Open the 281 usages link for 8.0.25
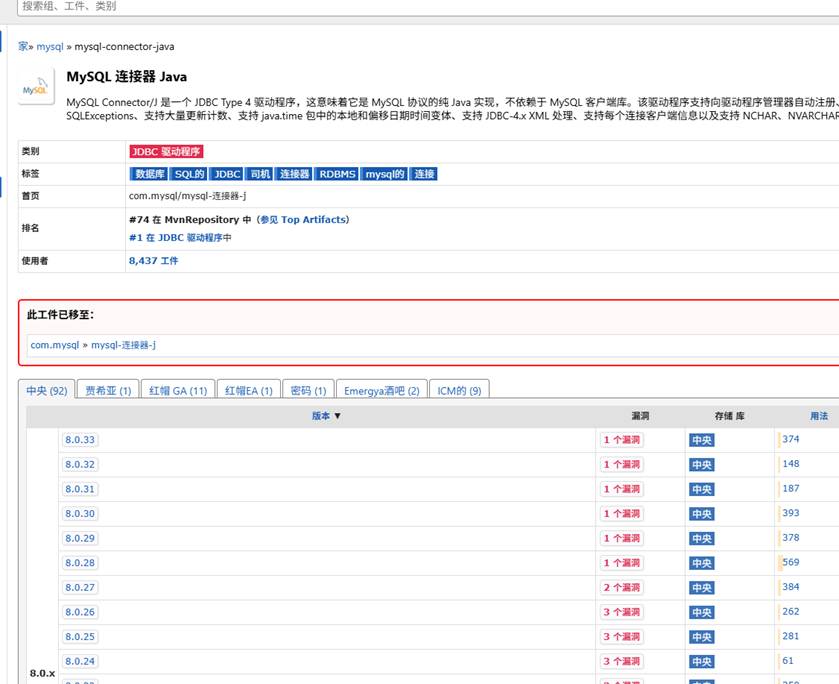This screenshot has width=839, height=684. point(790,636)
